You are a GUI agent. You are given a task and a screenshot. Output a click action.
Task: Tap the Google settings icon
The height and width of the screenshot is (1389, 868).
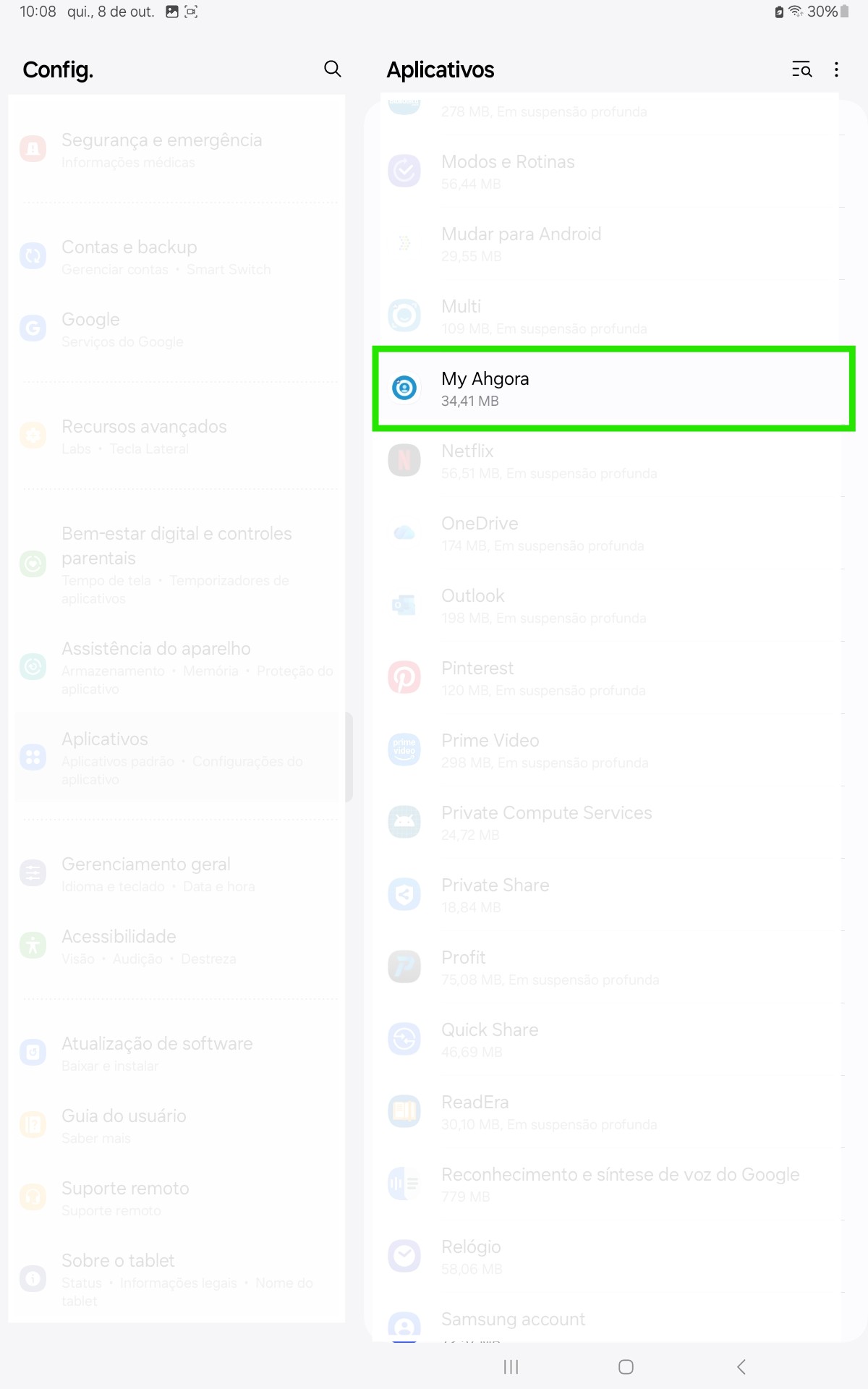[x=33, y=328]
